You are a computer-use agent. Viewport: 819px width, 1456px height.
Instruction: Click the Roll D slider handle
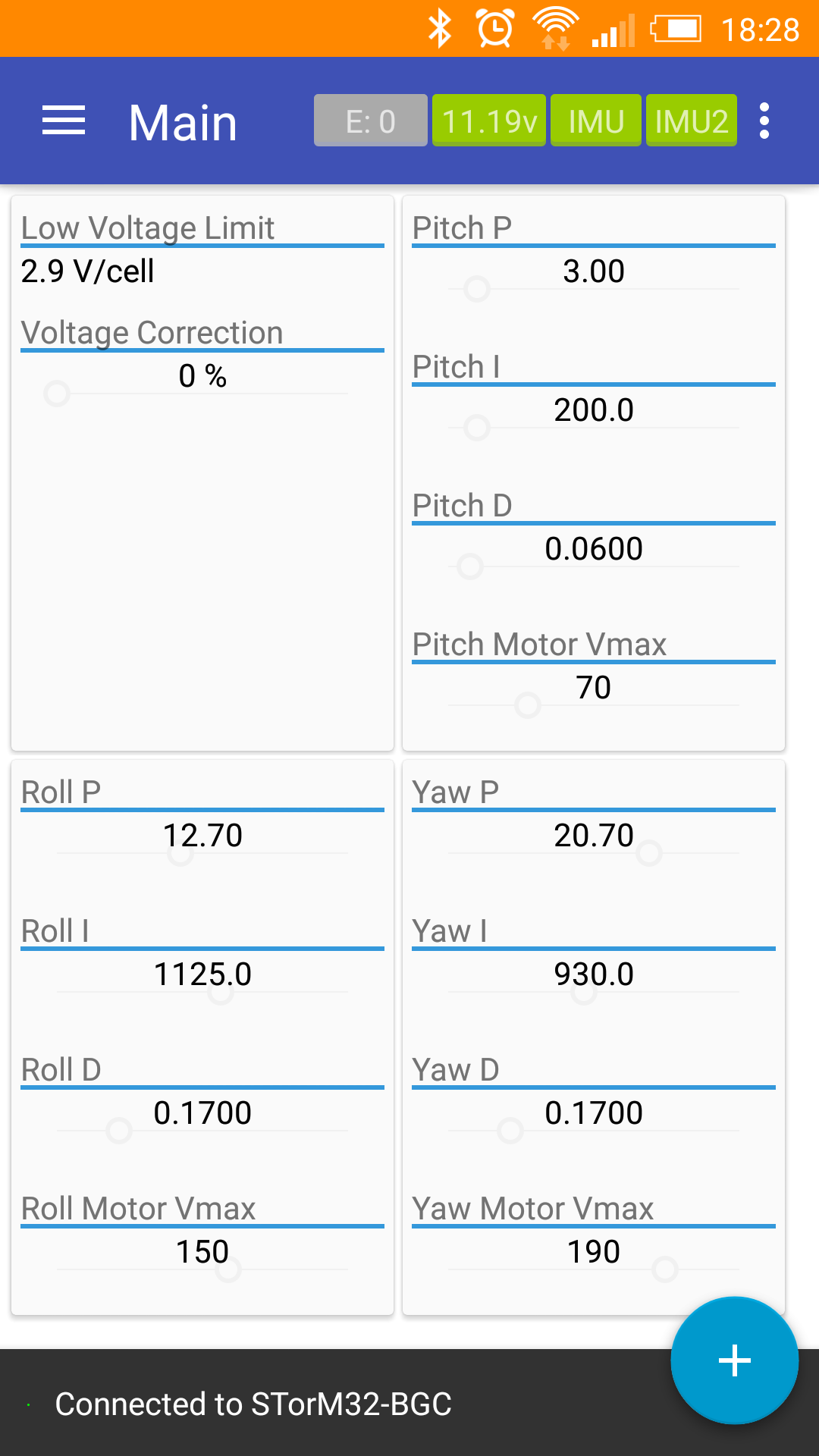coord(119,1131)
